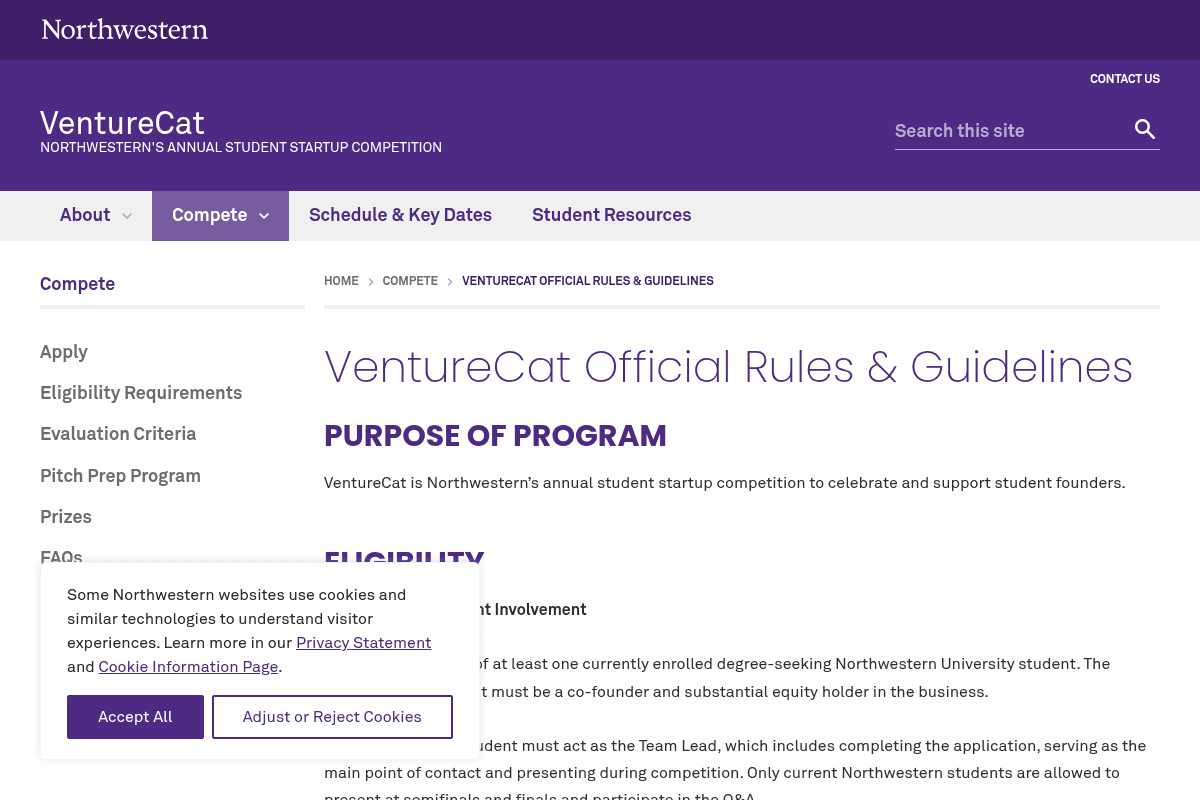Screen dimensions: 1200x800
Task: Click the Contact Us link
Action: click(x=1125, y=79)
